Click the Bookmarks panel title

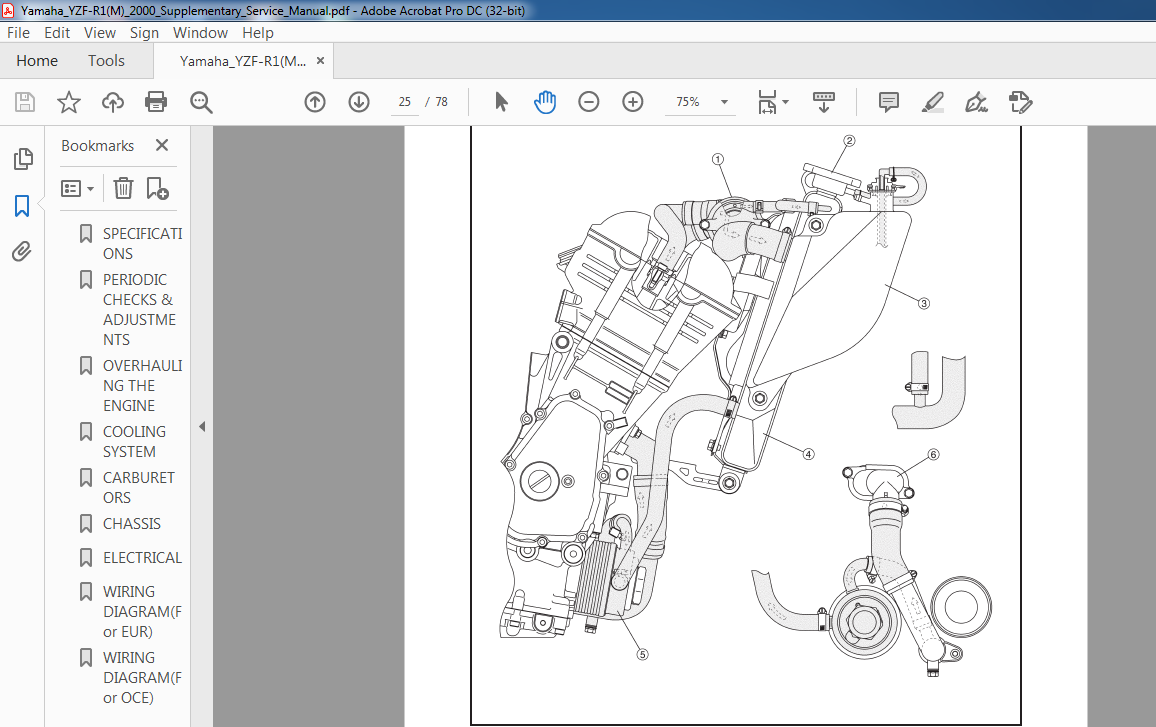tap(97, 146)
